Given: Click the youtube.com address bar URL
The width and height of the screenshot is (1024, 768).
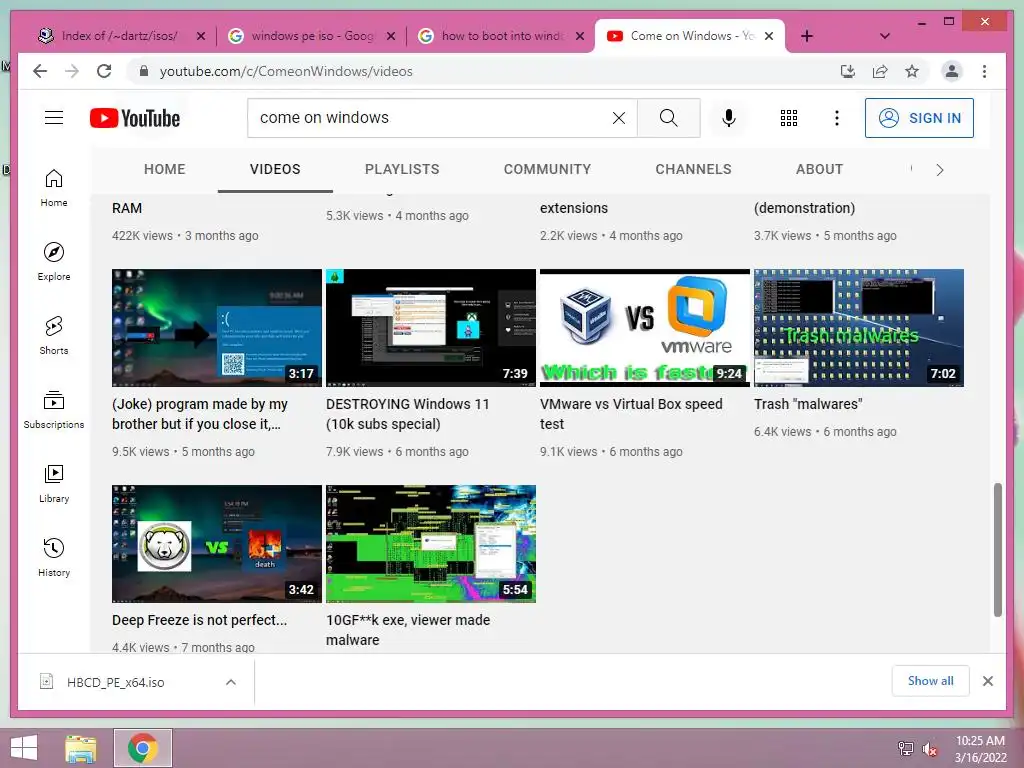Looking at the screenshot, I should tap(286, 71).
